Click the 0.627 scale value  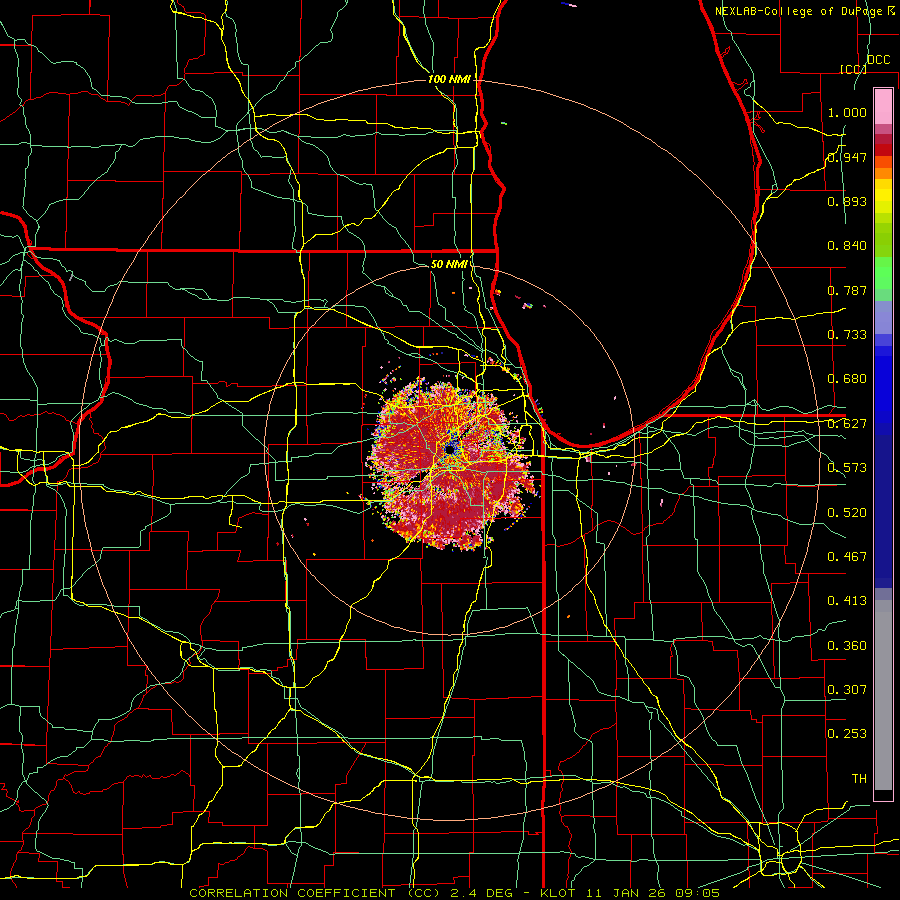tap(847, 424)
